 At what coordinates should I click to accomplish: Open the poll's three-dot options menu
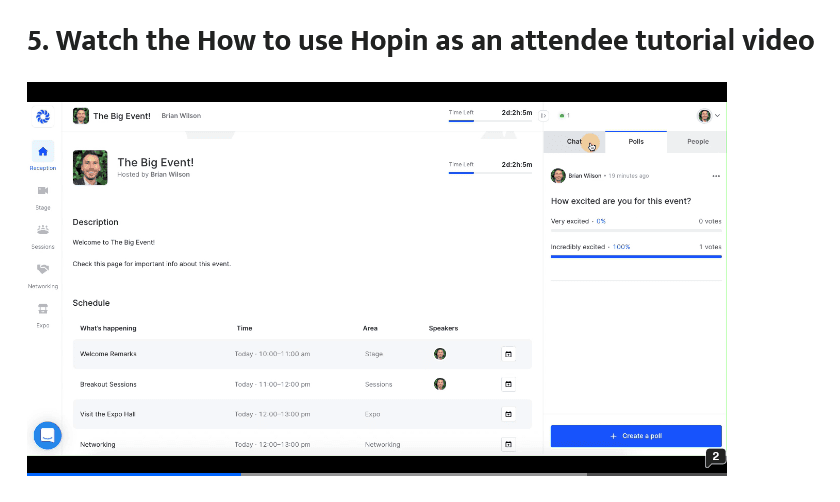(715, 176)
